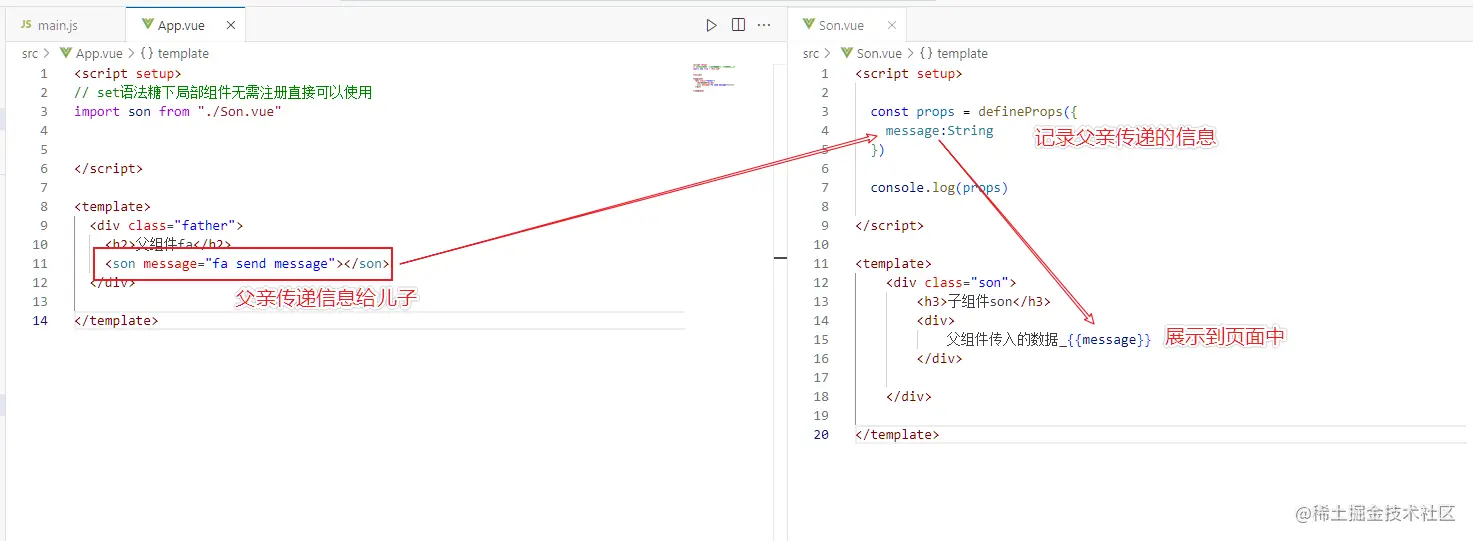Click 'message:String' in Son.vue
1473x541 pixels.
pyautogui.click(x=939, y=130)
